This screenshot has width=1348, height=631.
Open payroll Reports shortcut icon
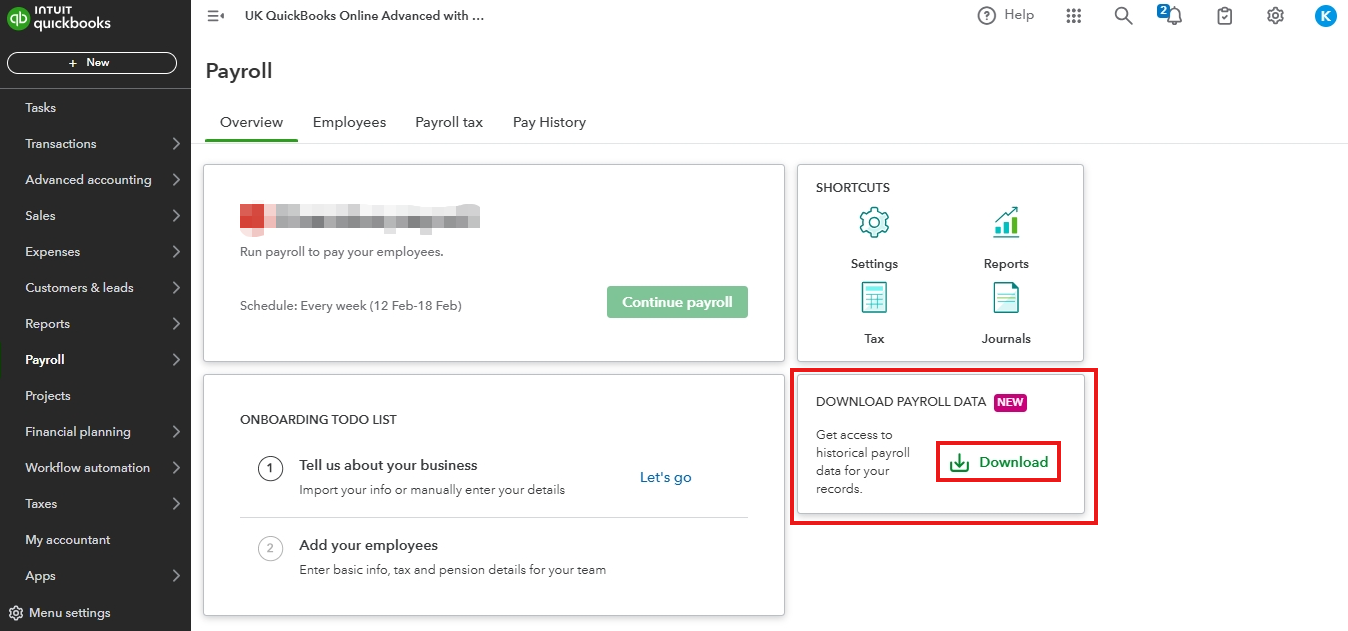[1006, 222]
